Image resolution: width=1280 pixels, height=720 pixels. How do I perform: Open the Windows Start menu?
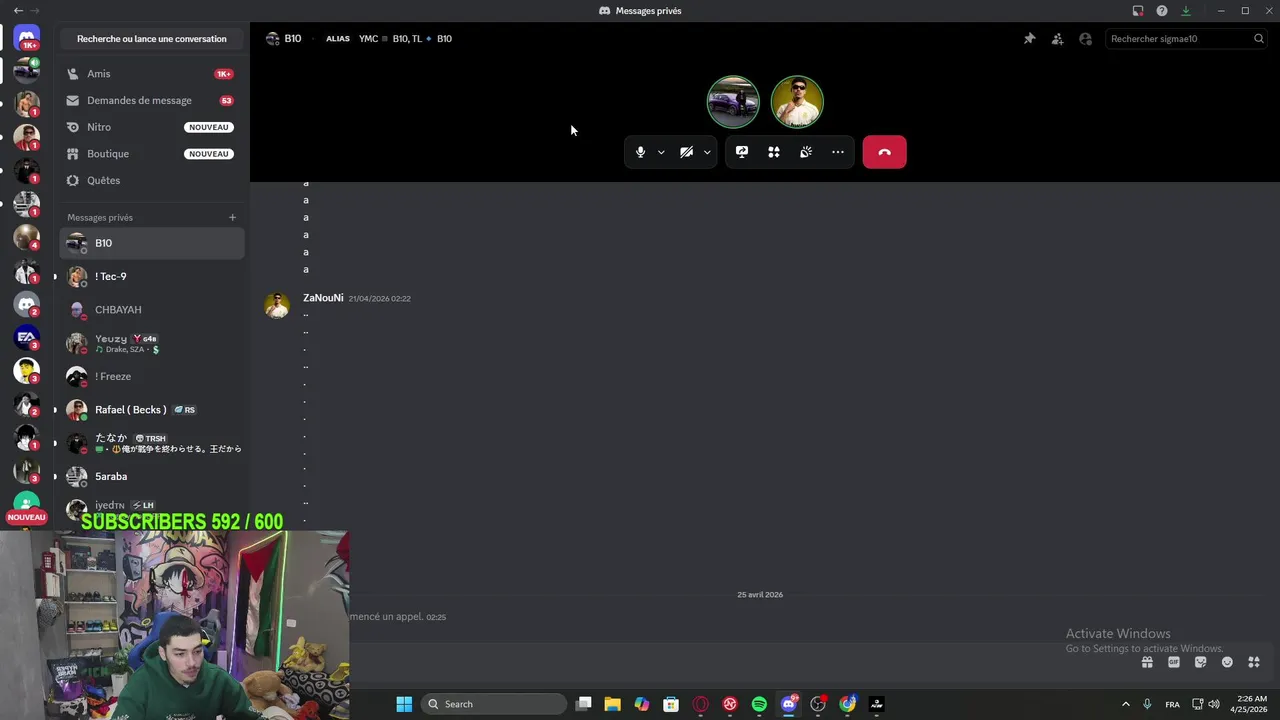click(404, 704)
